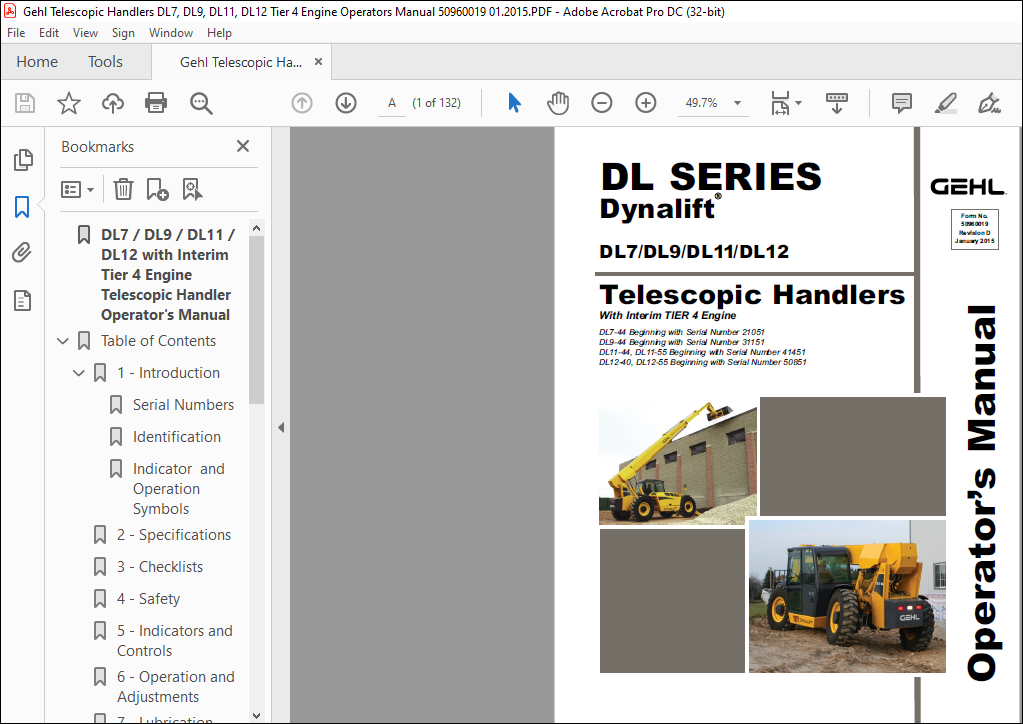Image resolution: width=1023 pixels, height=724 pixels.
Task: Add a comment sticky note
Action: point(902,103)
